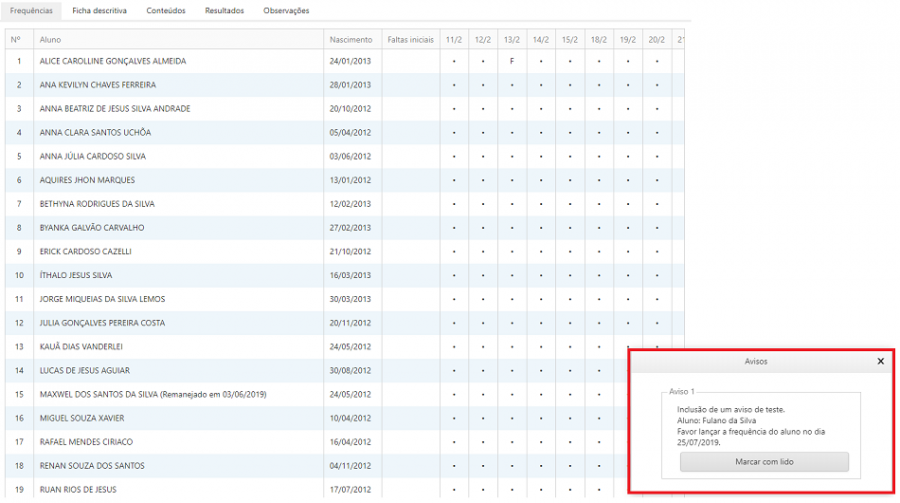
Task: Click the Faltas iniciais column header
Action: click(410, 39)
